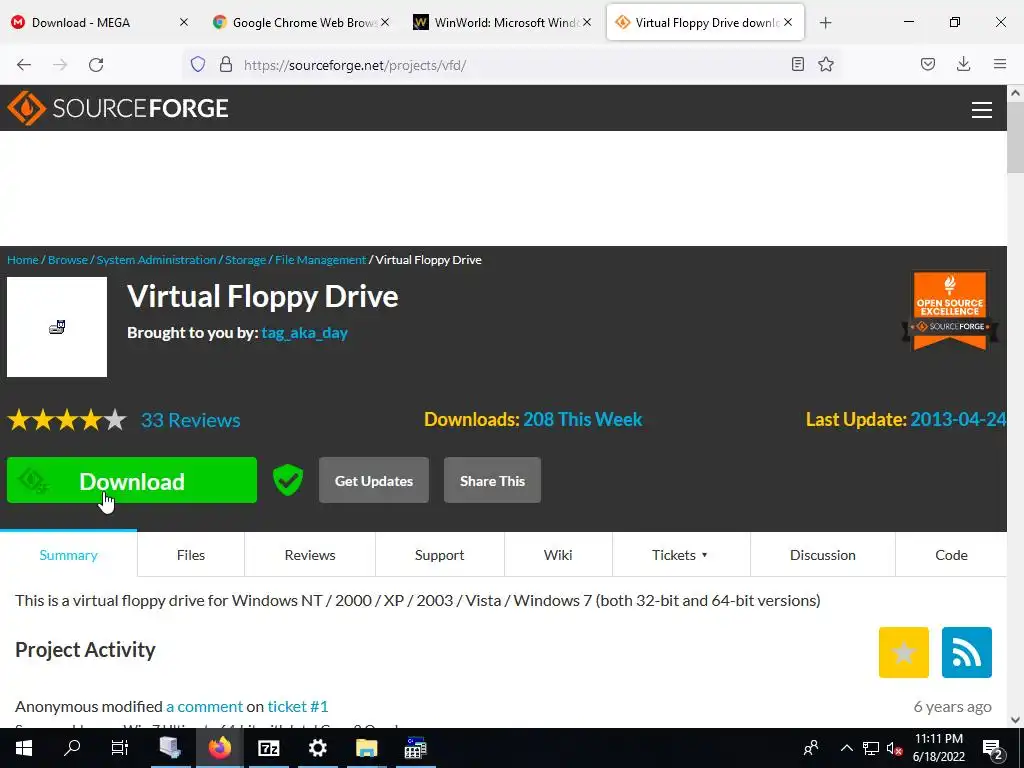Click the yellow star favorite button
This screenshot has width=1024, height=768.
point(904,652)
